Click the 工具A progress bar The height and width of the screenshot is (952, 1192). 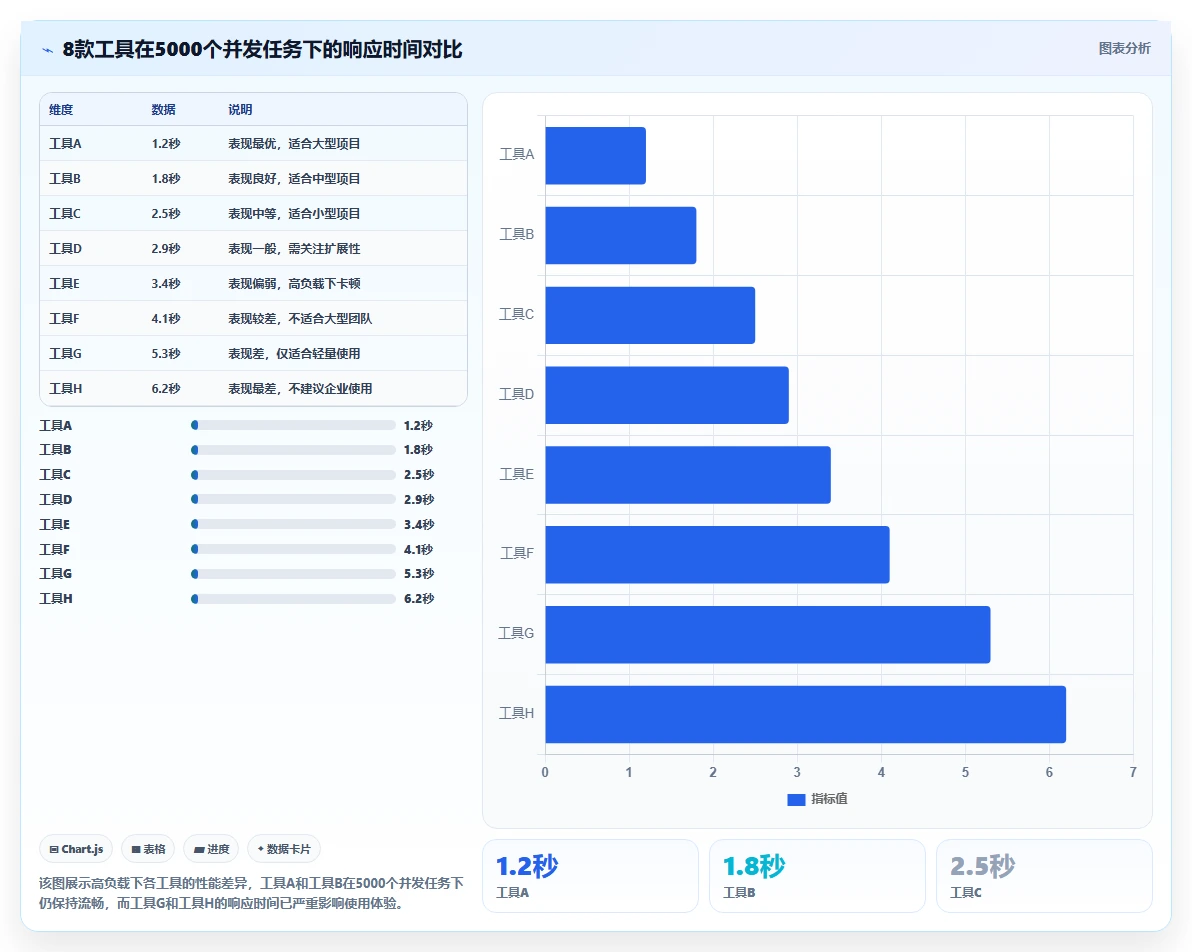coord(293,425)
